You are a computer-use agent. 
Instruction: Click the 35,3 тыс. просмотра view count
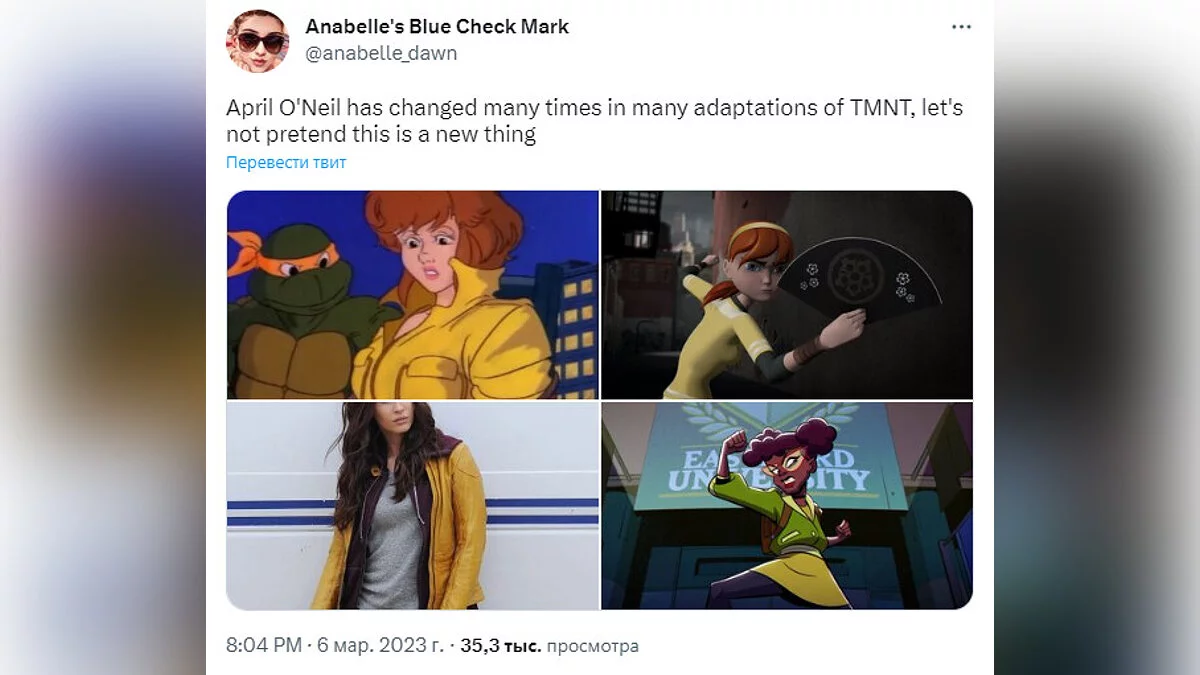(x=549, y=646)
